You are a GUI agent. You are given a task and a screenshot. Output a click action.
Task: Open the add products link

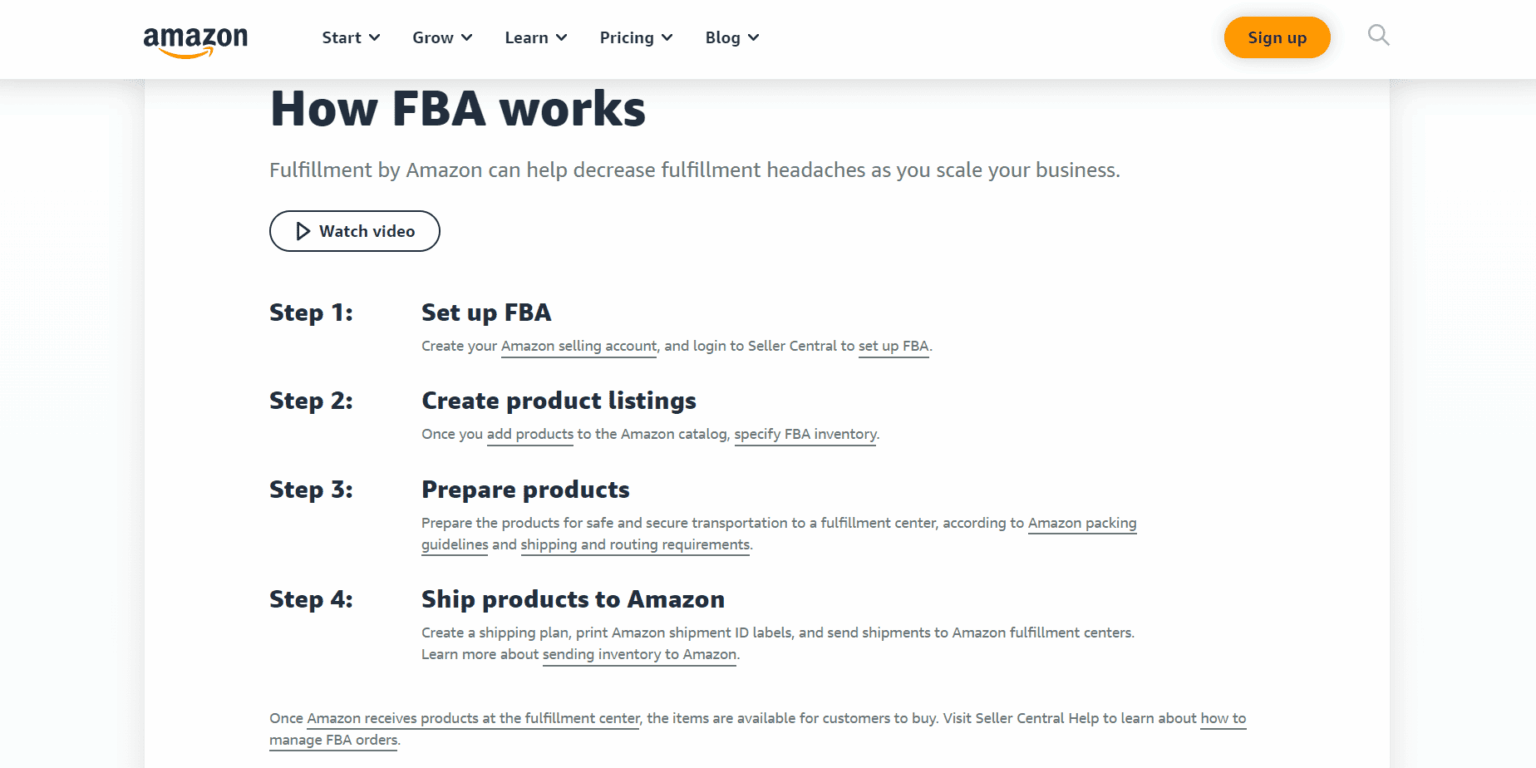click(x=530, y=434)
